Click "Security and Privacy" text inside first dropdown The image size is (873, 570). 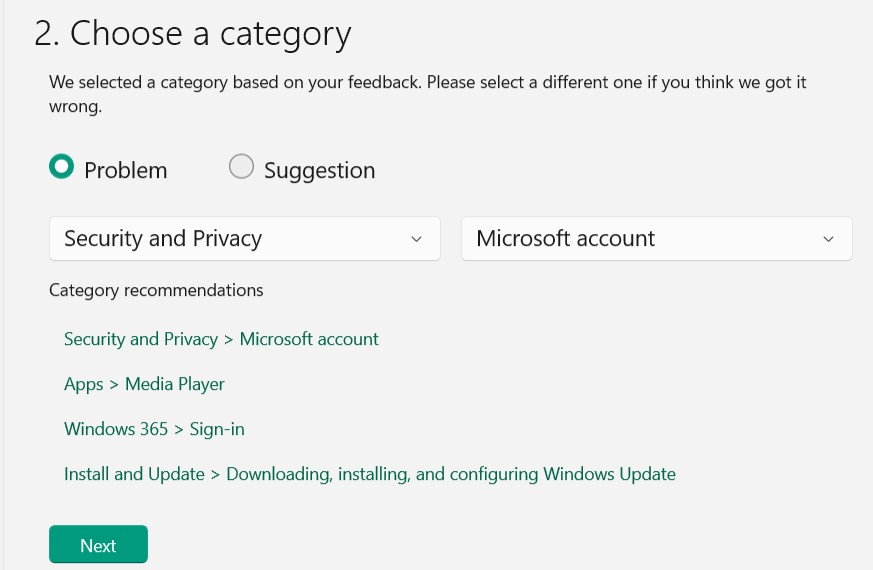coord(163,239)
